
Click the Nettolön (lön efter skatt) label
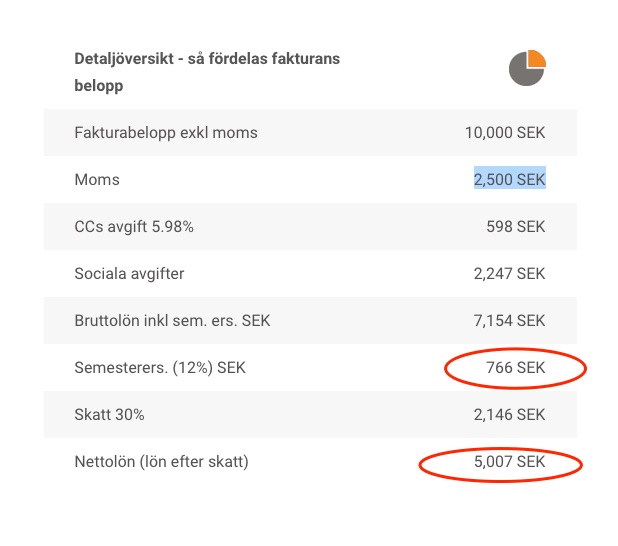click(161, 461)
